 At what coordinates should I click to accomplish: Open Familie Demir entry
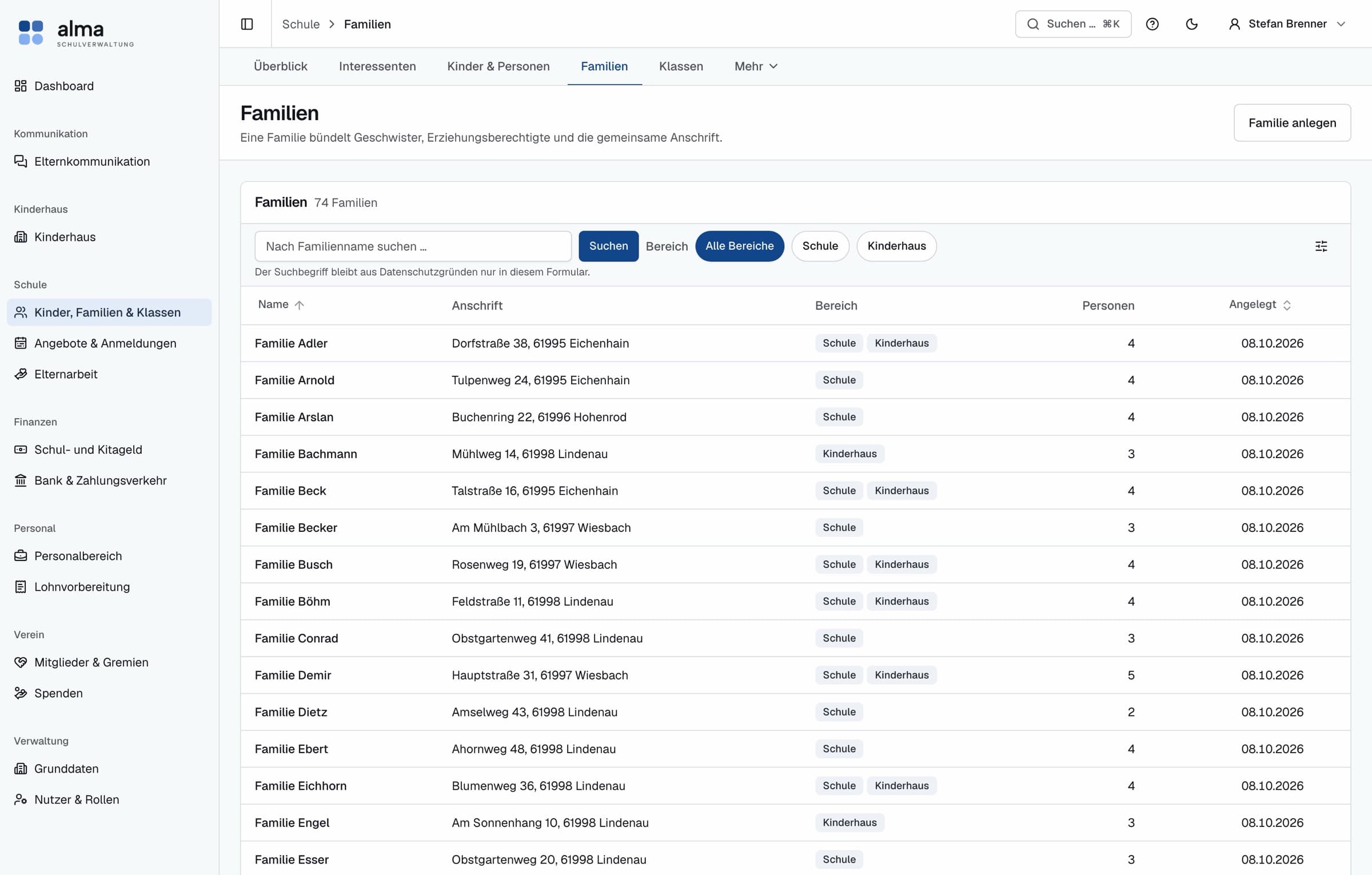(293, 675)
